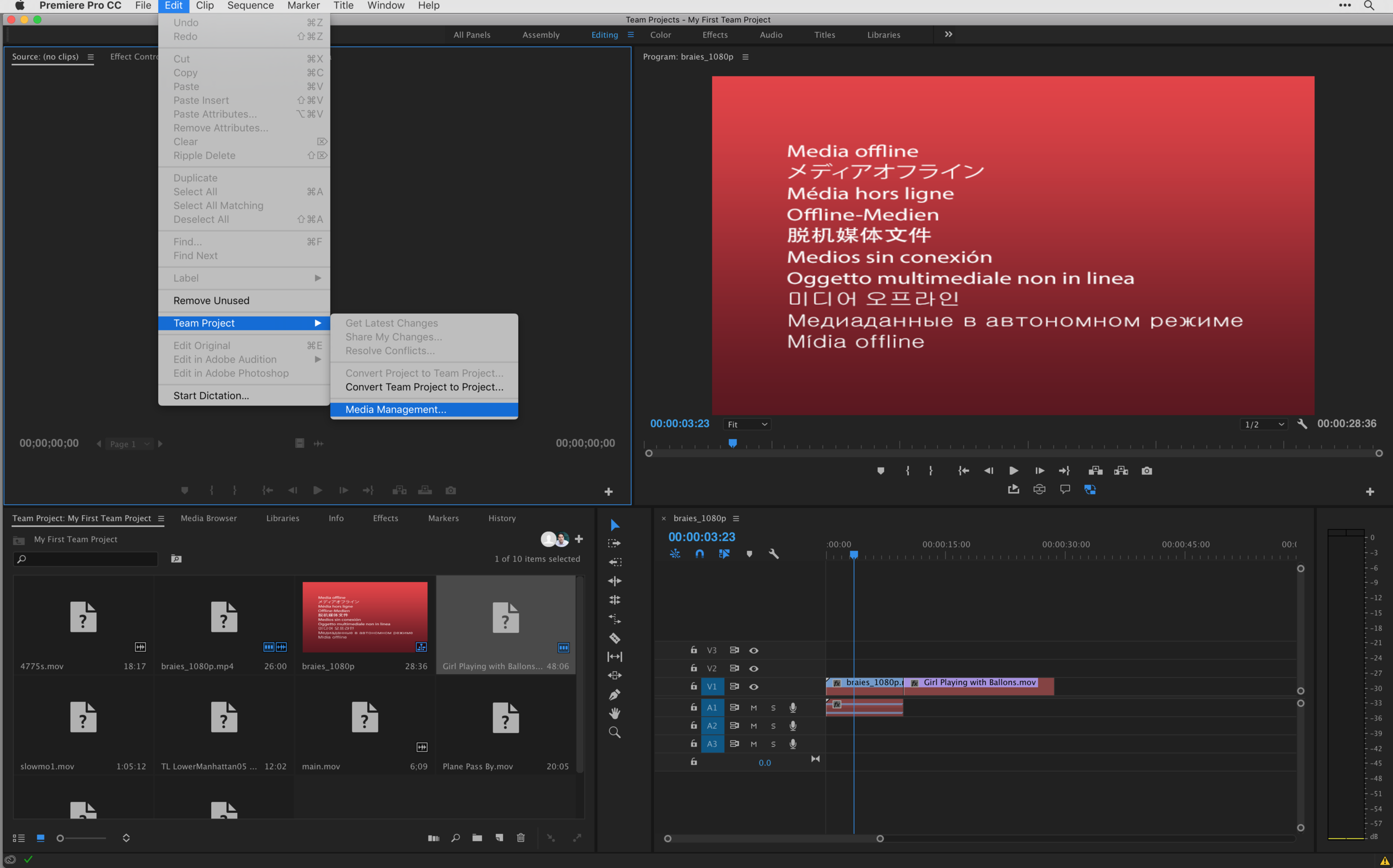Screen dimensions: 1393x868
Task: Switch to Media Browser tab
Action: click(x=208, y=518)
